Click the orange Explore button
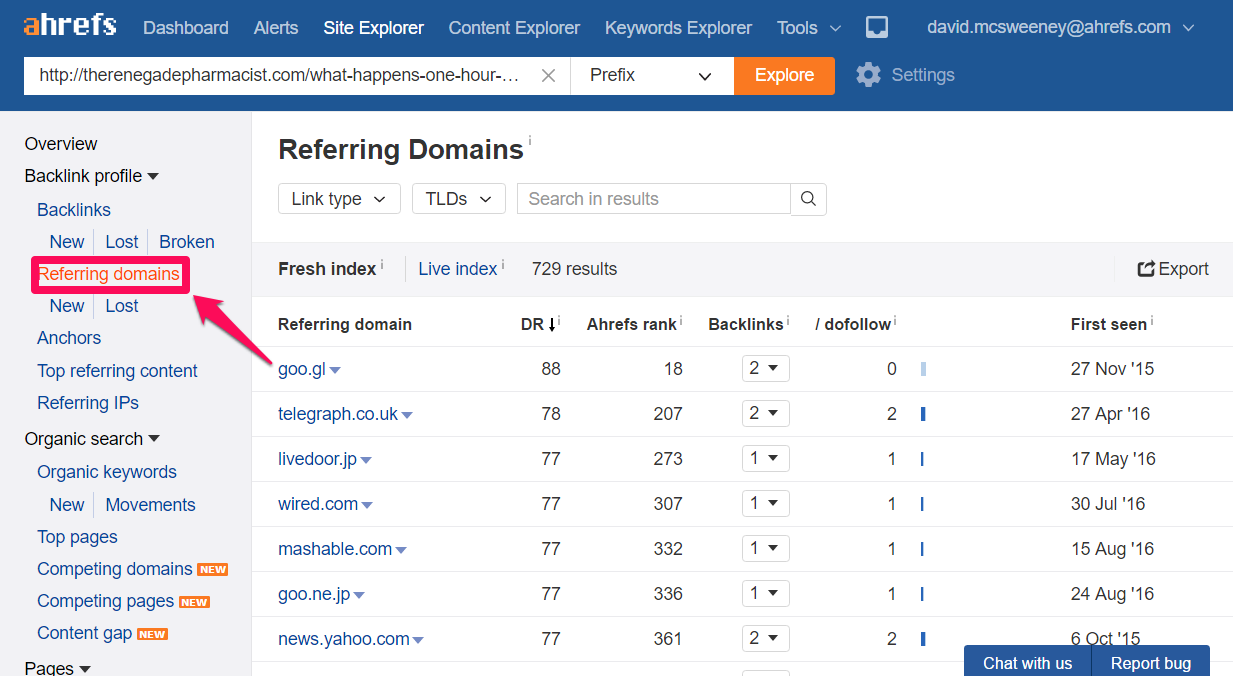The height and width of the screenshot is (676, 1233). point(784,75)
